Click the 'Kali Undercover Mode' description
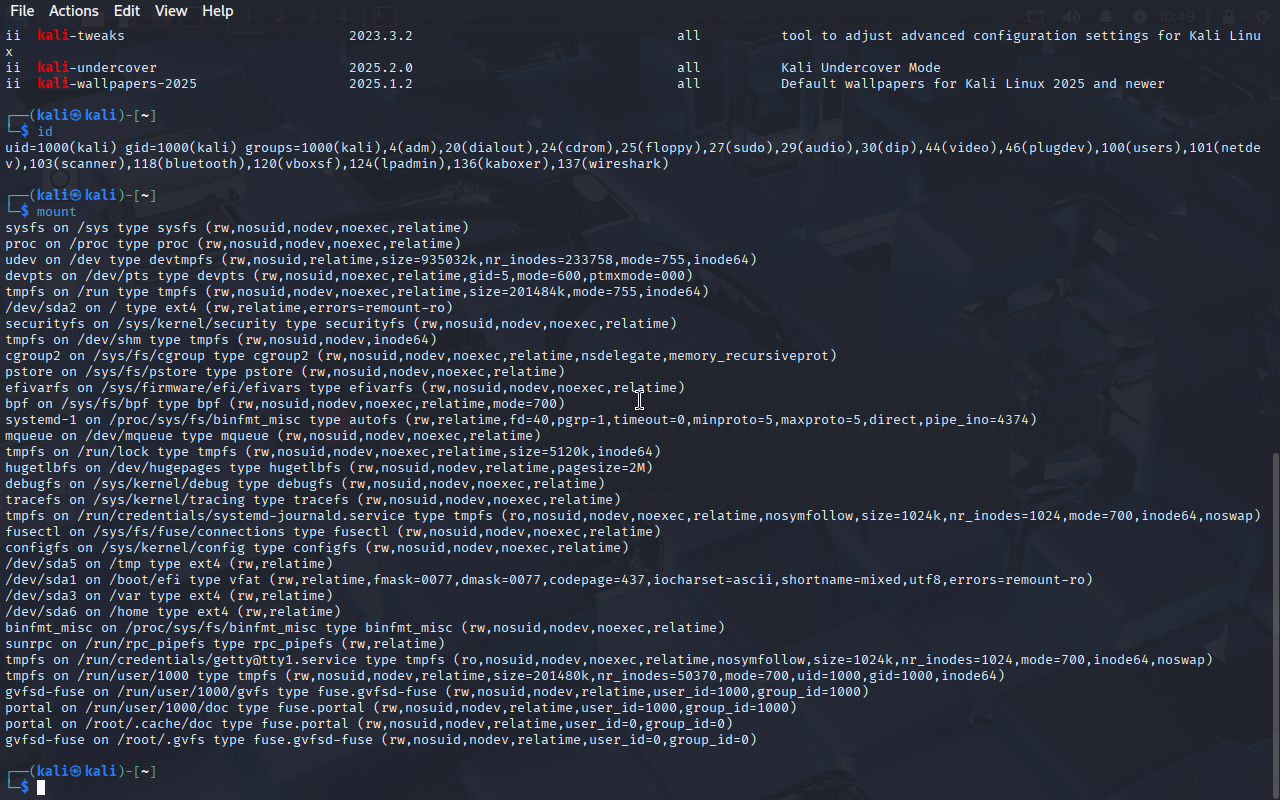The width and height of the screenshot is (1280, 800). (x=861, y=67)
